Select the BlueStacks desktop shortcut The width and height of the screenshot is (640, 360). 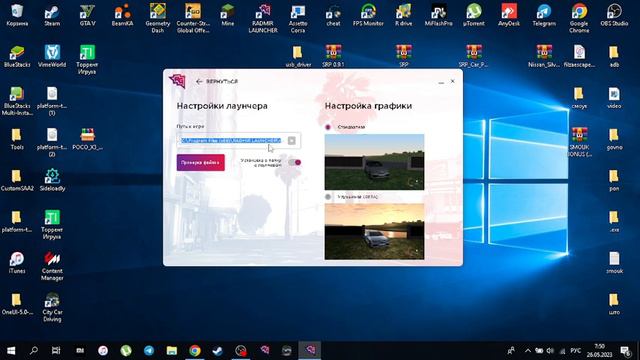pos(17,56)
